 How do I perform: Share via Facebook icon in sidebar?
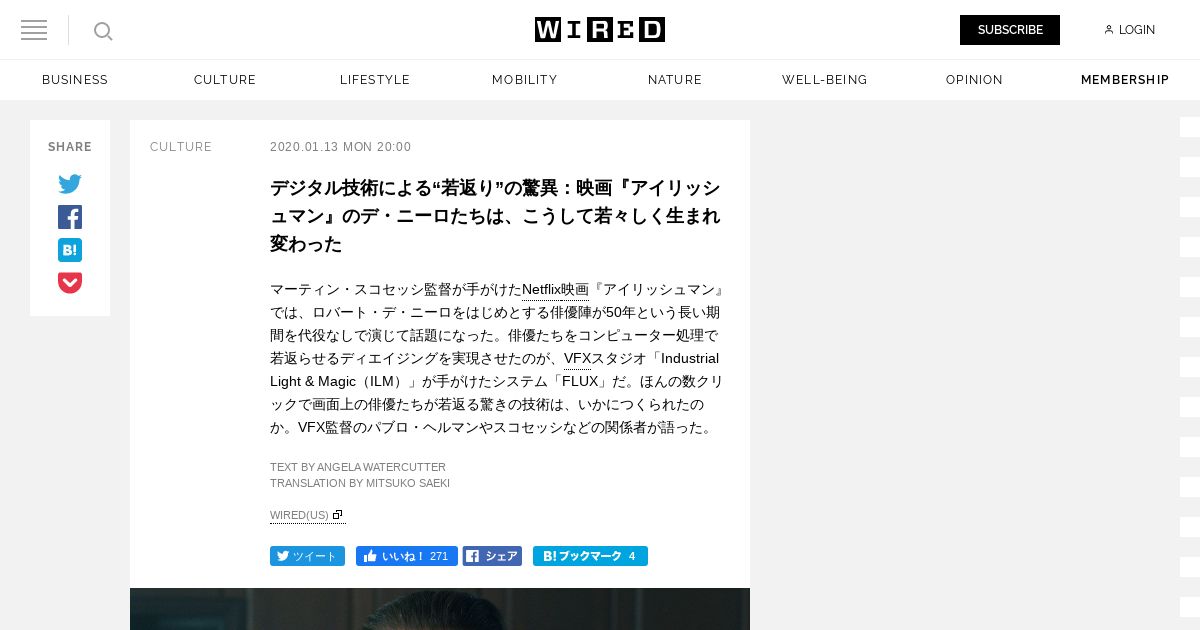70,217
